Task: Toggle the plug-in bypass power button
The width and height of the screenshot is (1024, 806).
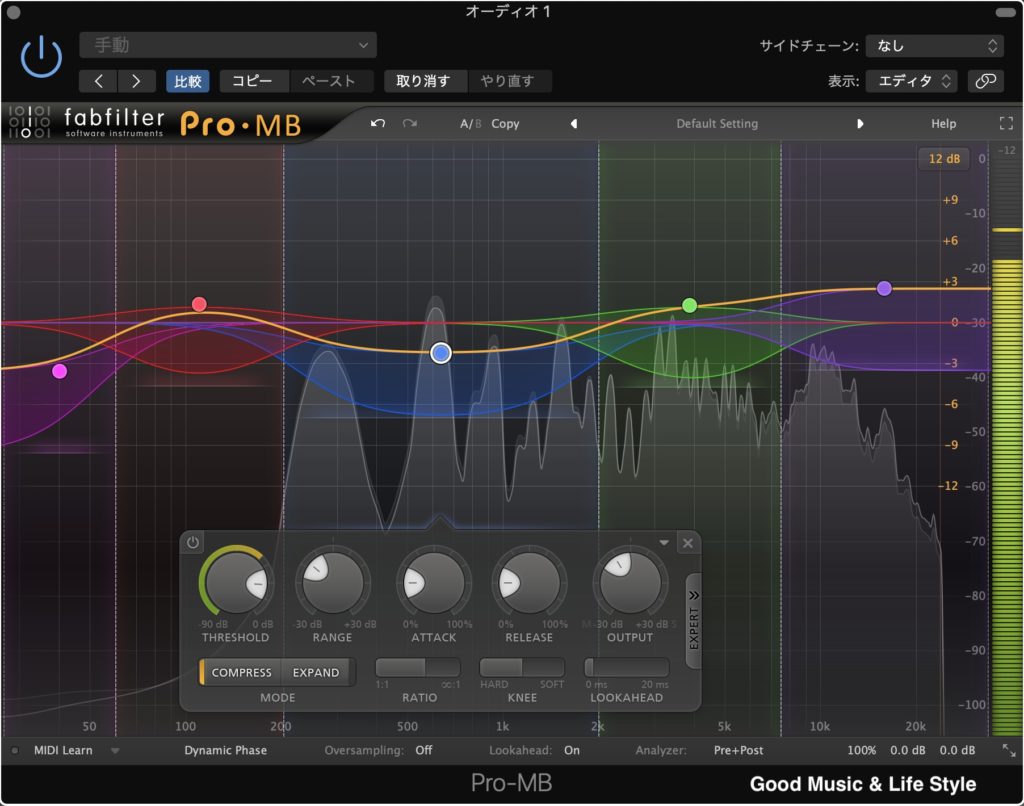Action: [41, 57]
